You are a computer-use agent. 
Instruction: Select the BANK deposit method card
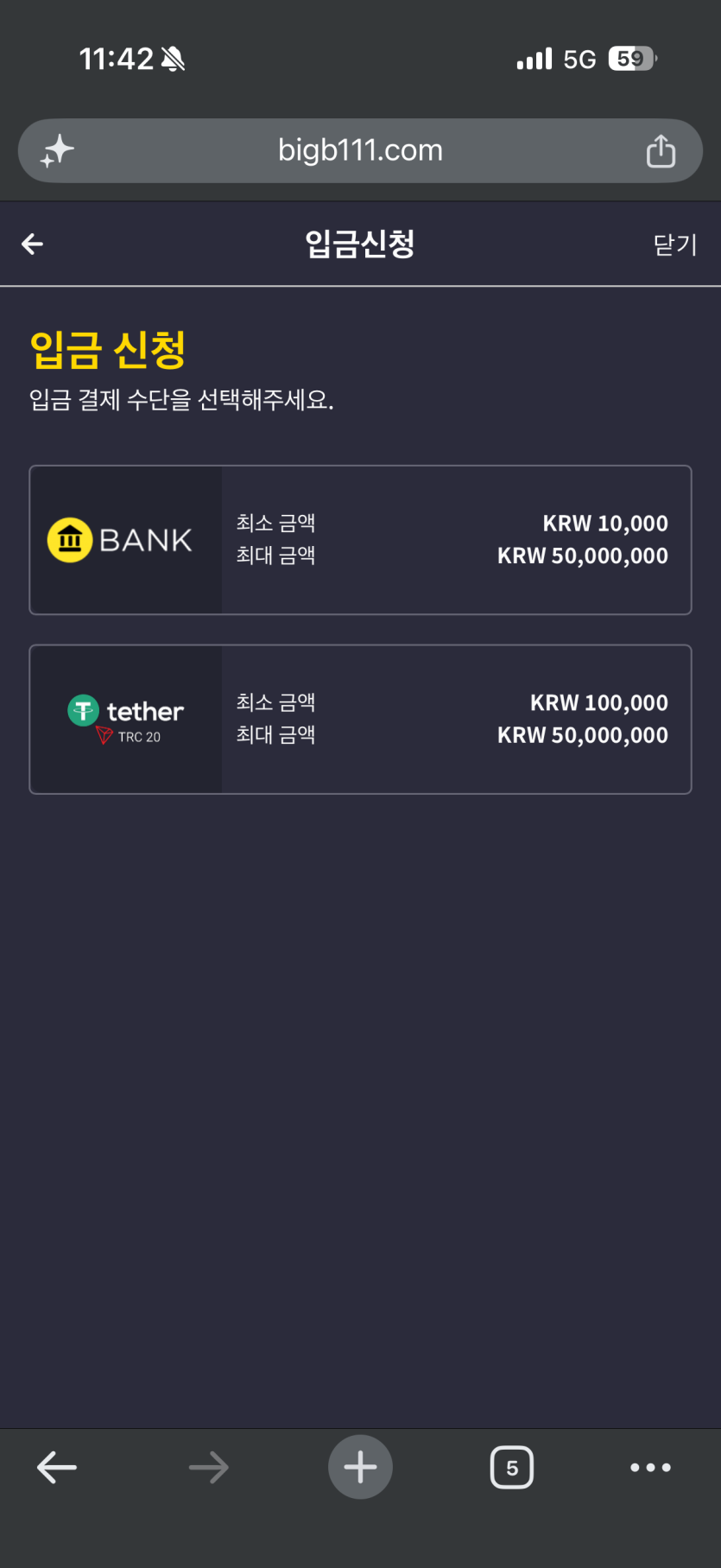(x=360, y=540)
